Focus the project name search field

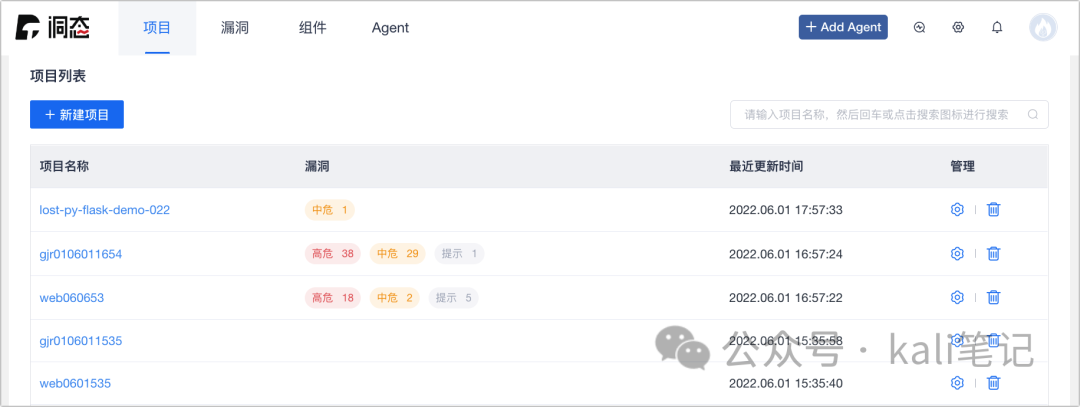[x=889, y=114]
